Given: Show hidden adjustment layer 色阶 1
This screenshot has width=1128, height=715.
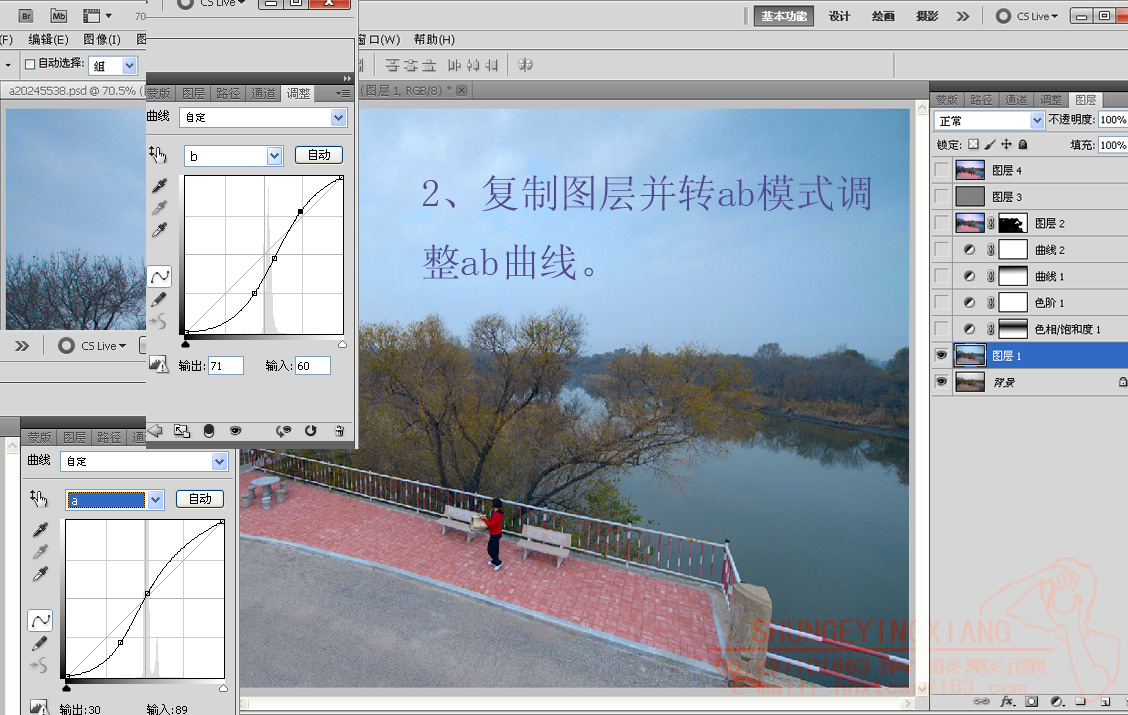Looking at the screenshot, I should [x=941, y=303].
